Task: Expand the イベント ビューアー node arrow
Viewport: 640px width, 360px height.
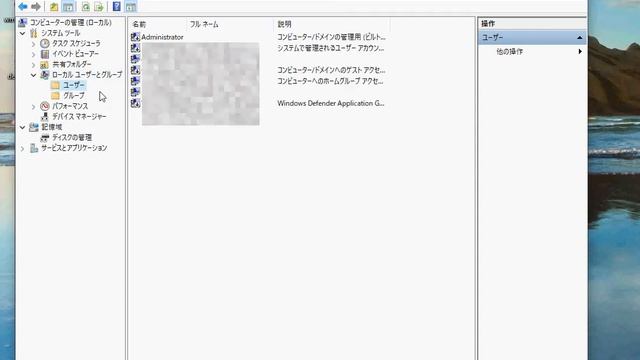Action: pyautogui.click(x=33, y=54)
